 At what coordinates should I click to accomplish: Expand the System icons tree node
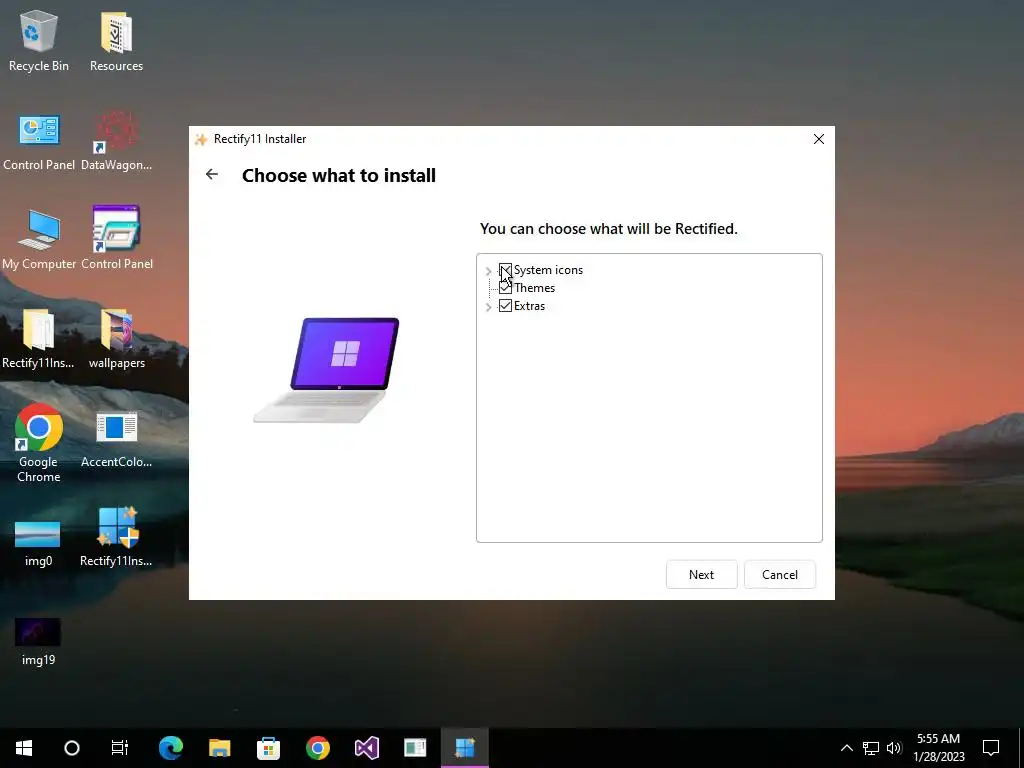[x=488, y=270]
